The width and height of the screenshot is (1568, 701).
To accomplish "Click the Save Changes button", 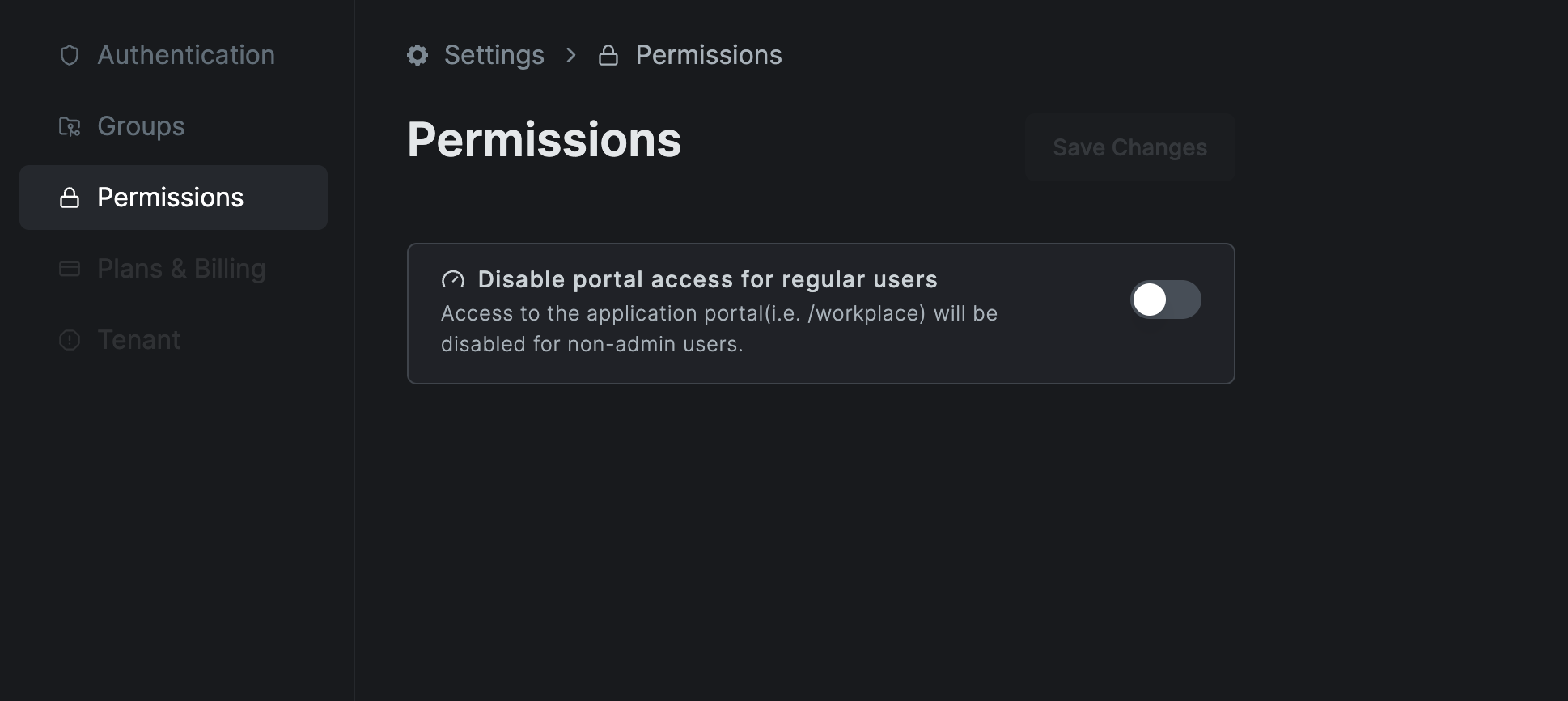I will pyautogui.click(x=1129, y=147).
